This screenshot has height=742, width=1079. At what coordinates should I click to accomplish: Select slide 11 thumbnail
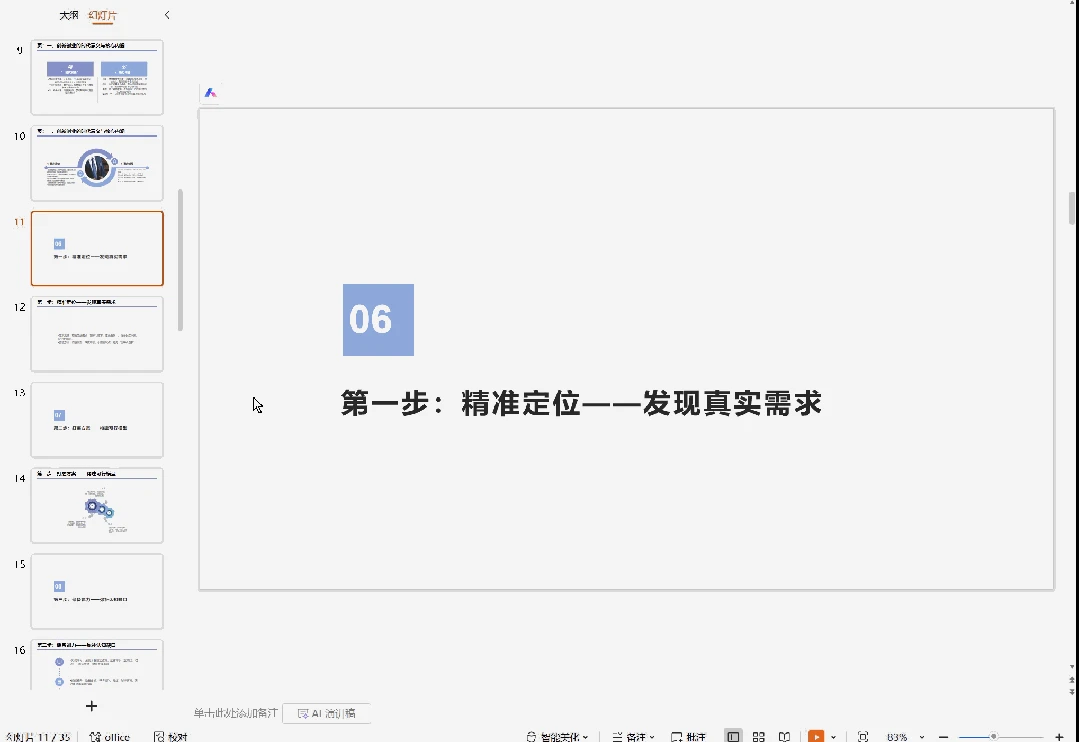pos(97,248)
